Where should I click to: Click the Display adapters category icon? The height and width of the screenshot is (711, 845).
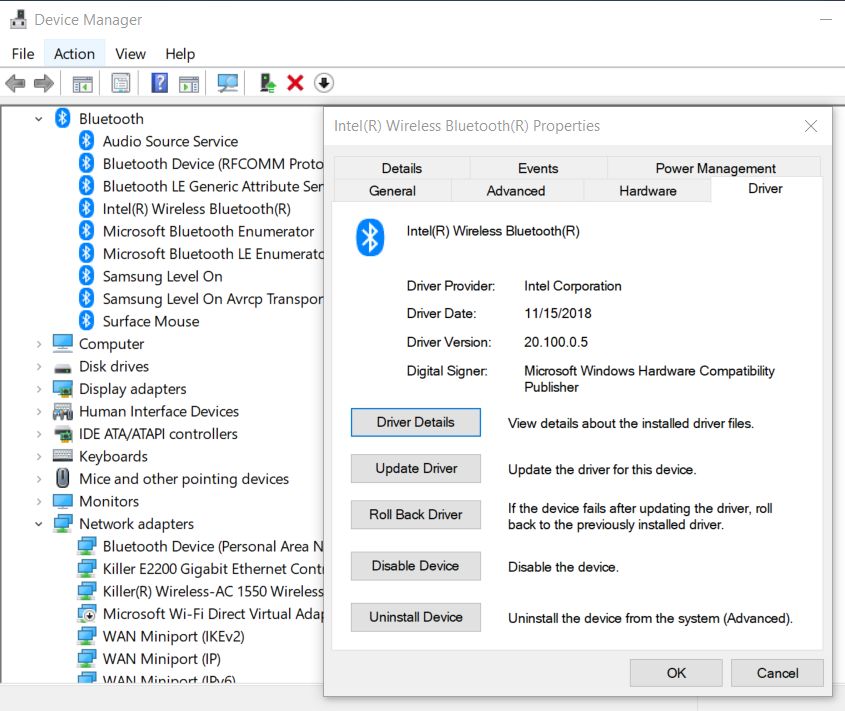coord(63,389)
